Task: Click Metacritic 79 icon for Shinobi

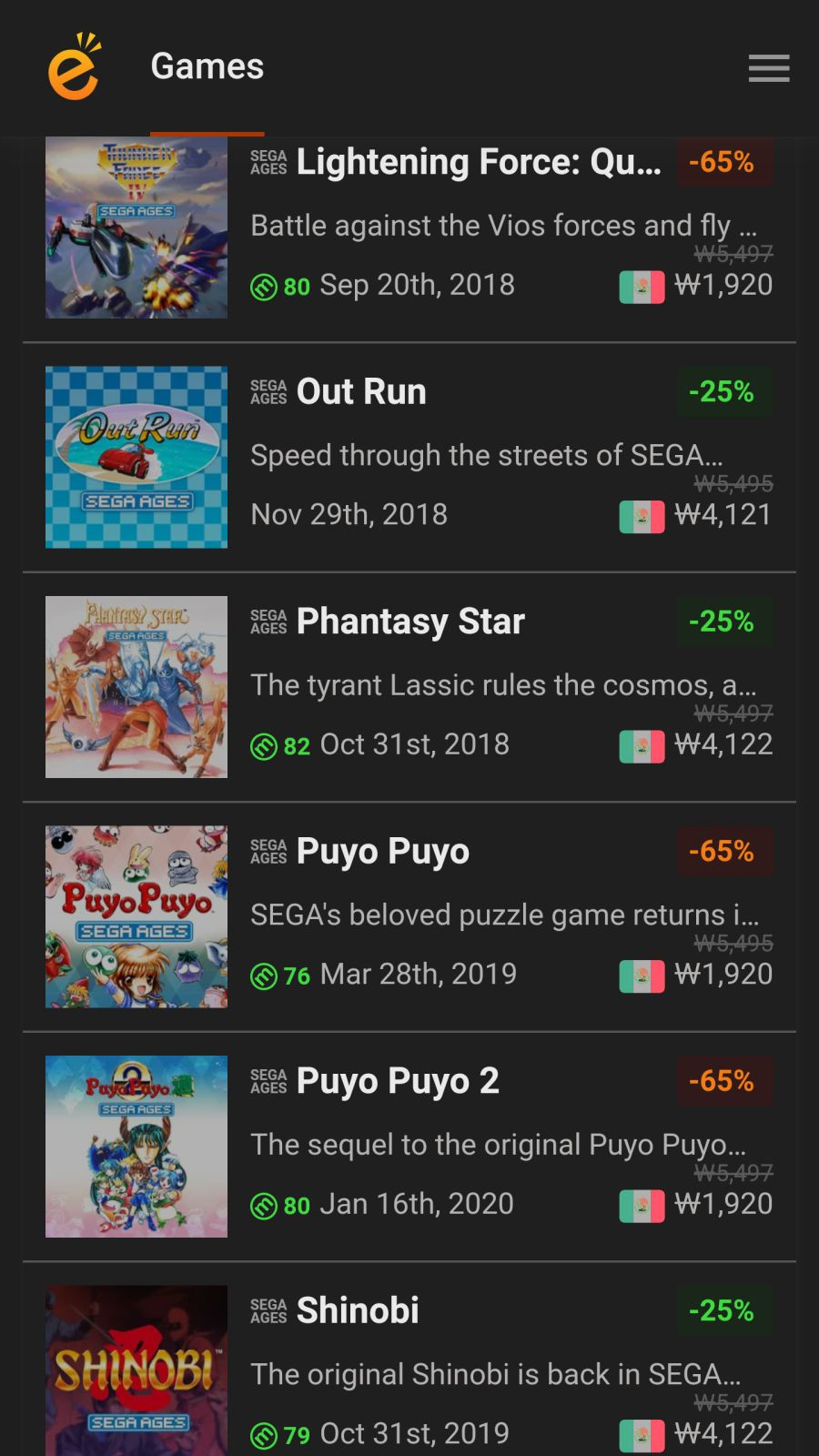Action: tap(263, 1436)
